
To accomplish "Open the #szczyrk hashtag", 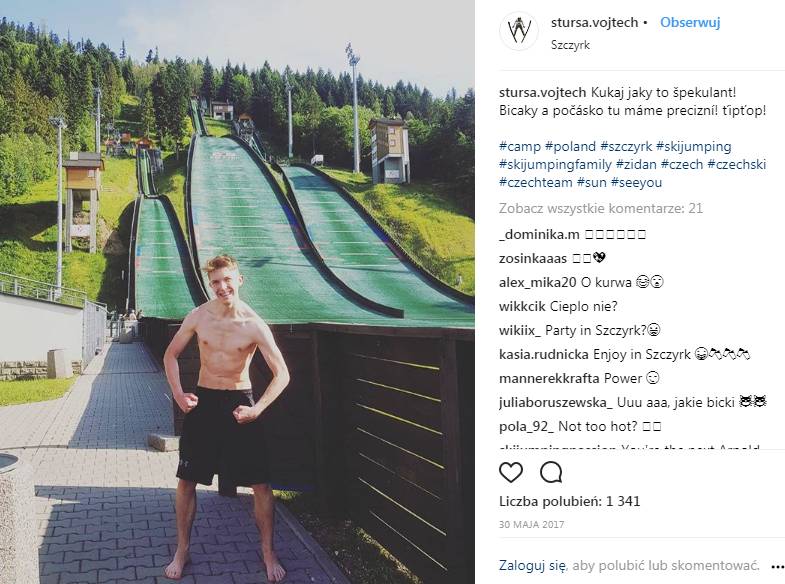I will click(626, 147).
